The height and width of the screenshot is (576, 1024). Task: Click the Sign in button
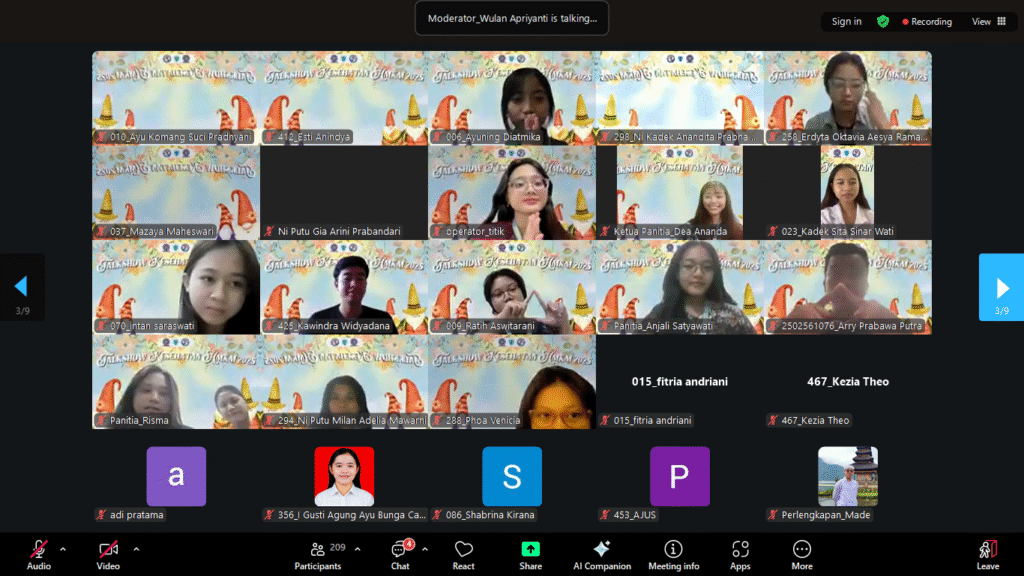coord(845,21)
